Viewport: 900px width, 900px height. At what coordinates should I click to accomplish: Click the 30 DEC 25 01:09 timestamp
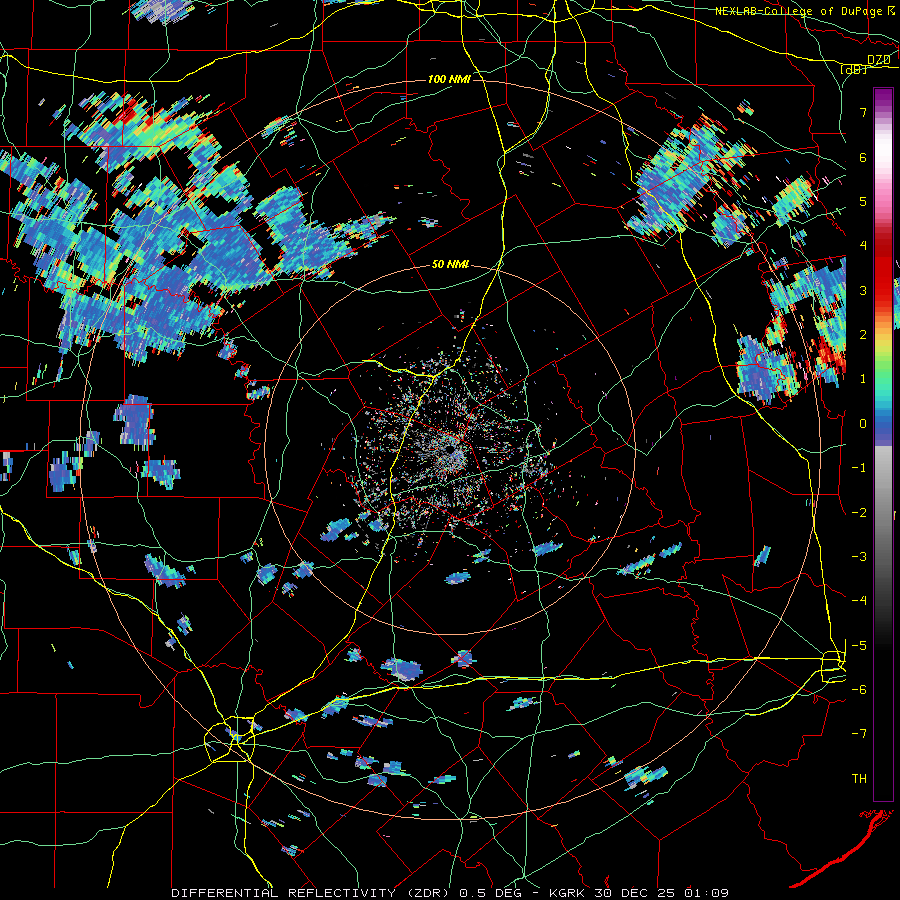click(x=661, y=893)
